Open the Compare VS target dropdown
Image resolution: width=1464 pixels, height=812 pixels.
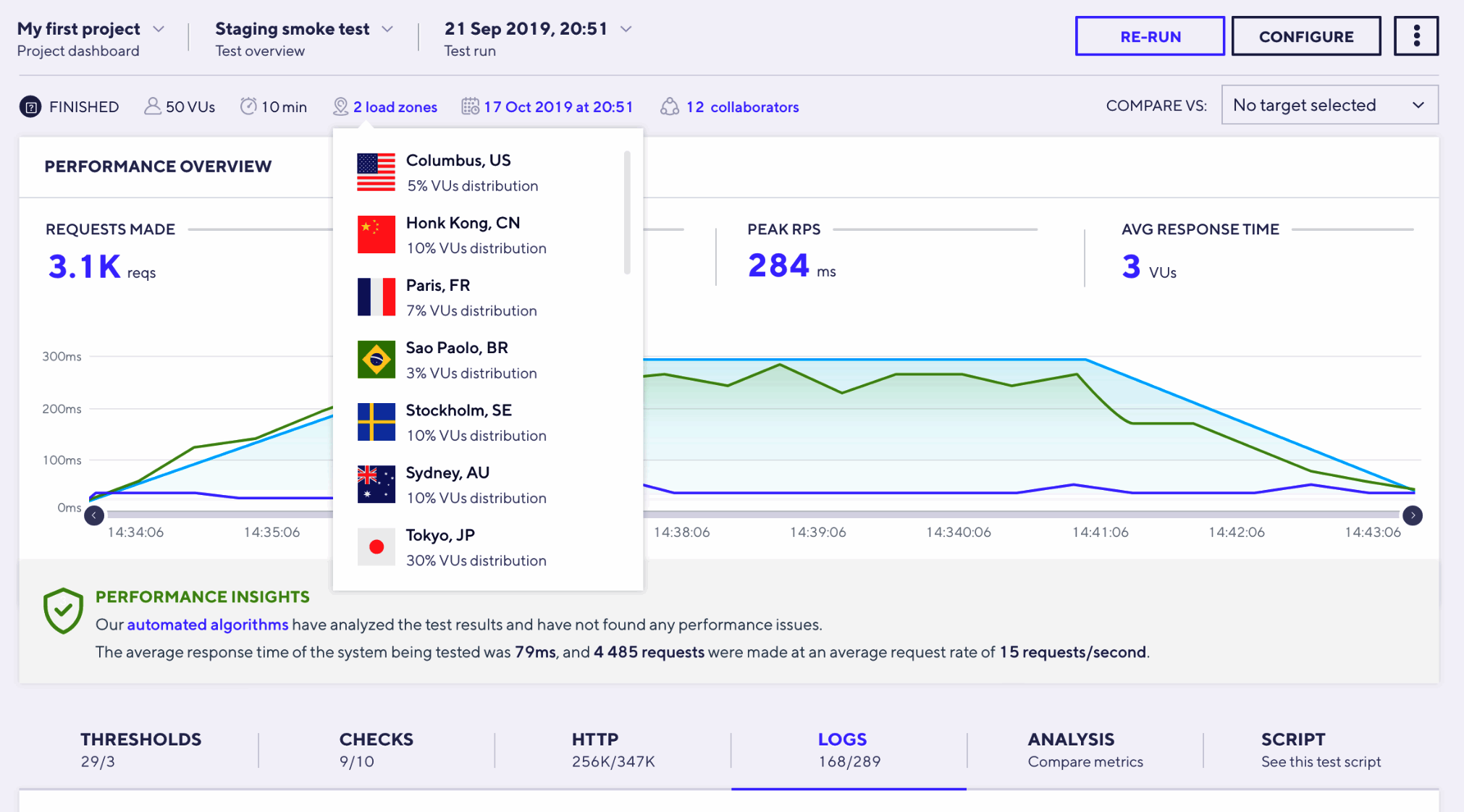(1329, 105)
